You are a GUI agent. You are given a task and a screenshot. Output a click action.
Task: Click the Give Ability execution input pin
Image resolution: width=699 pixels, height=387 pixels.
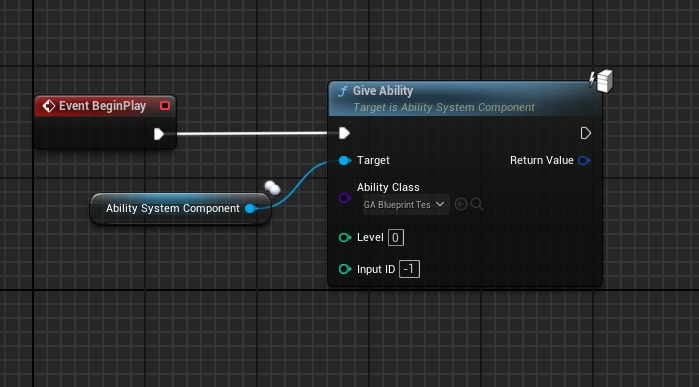click(344, 133)
